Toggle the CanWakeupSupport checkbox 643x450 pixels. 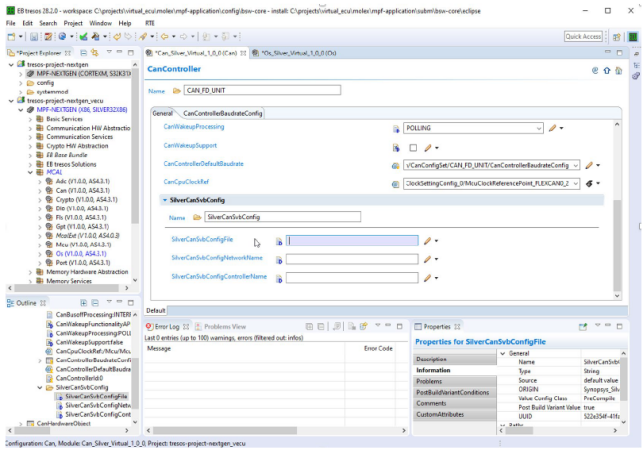click(413, 148)
